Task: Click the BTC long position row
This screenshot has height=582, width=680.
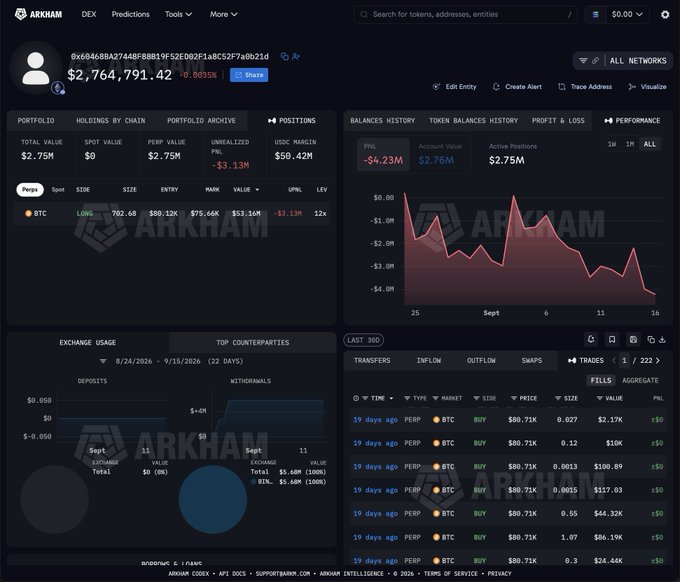Action: [x=171, y=213]
